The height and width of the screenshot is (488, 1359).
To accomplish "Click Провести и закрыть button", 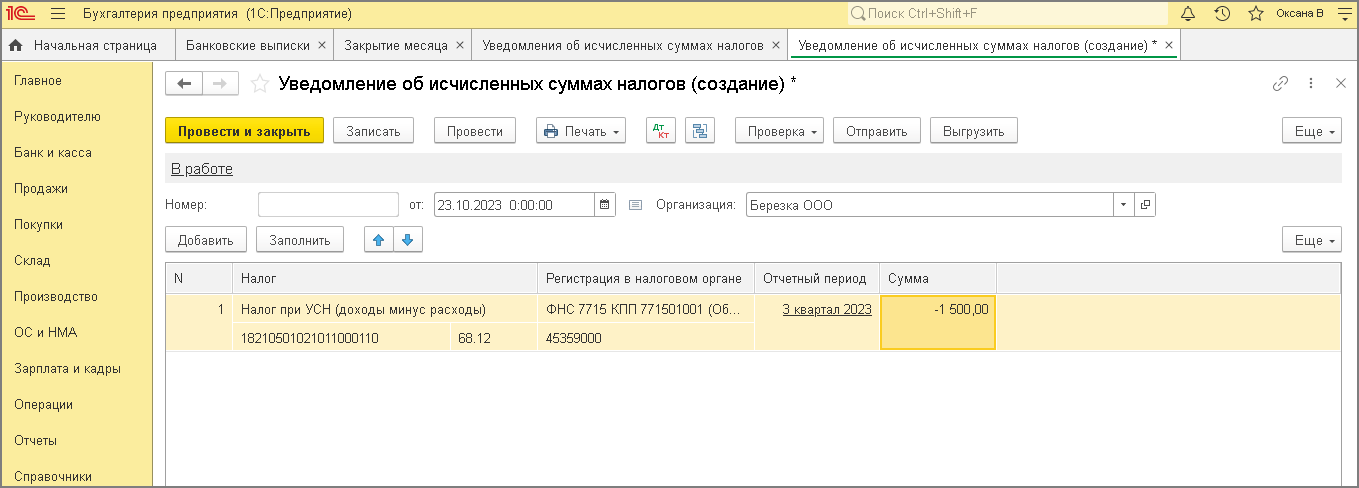I will [244, 131].
